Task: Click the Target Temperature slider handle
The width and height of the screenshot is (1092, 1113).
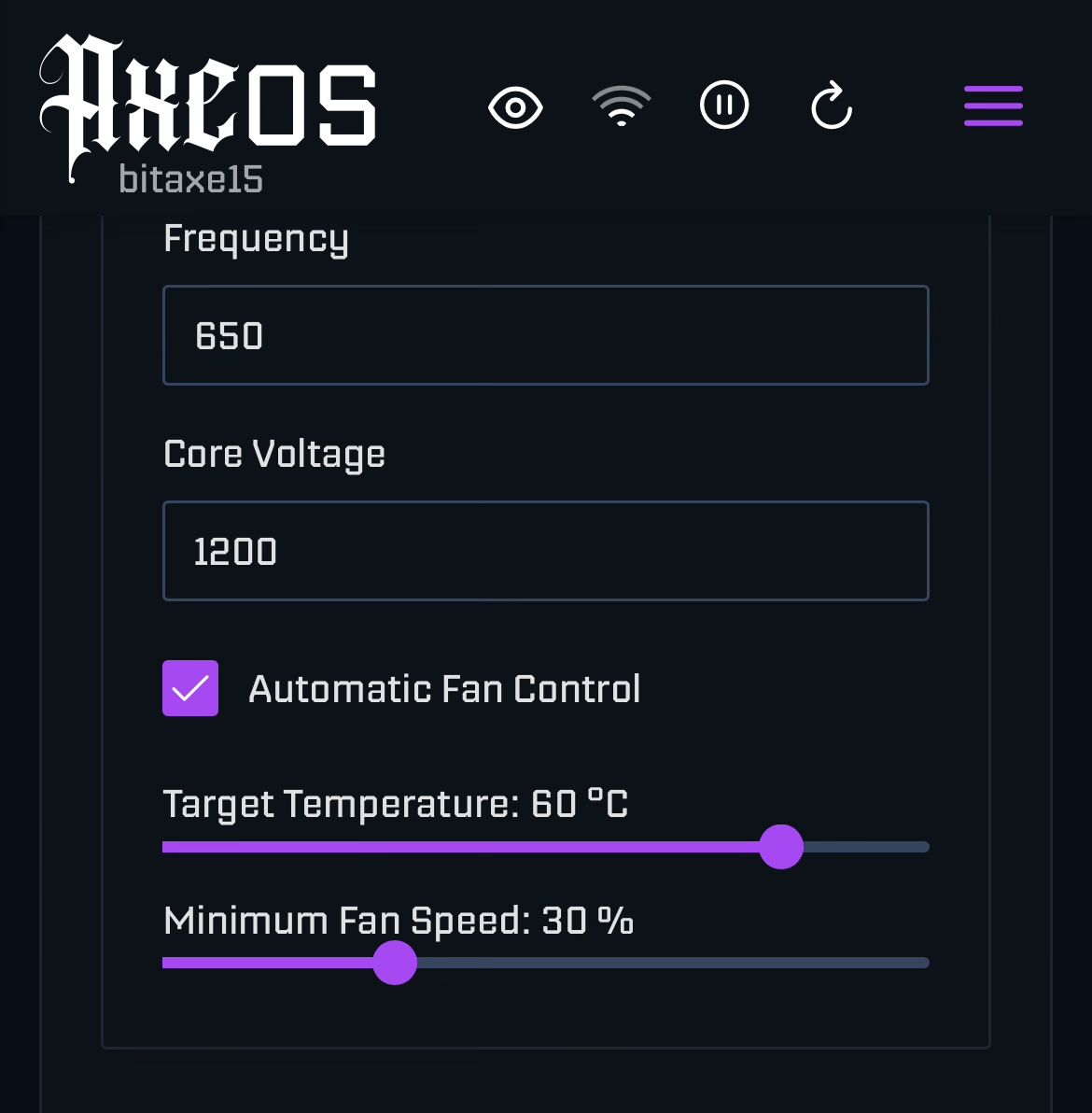Action: click(780, 847)
